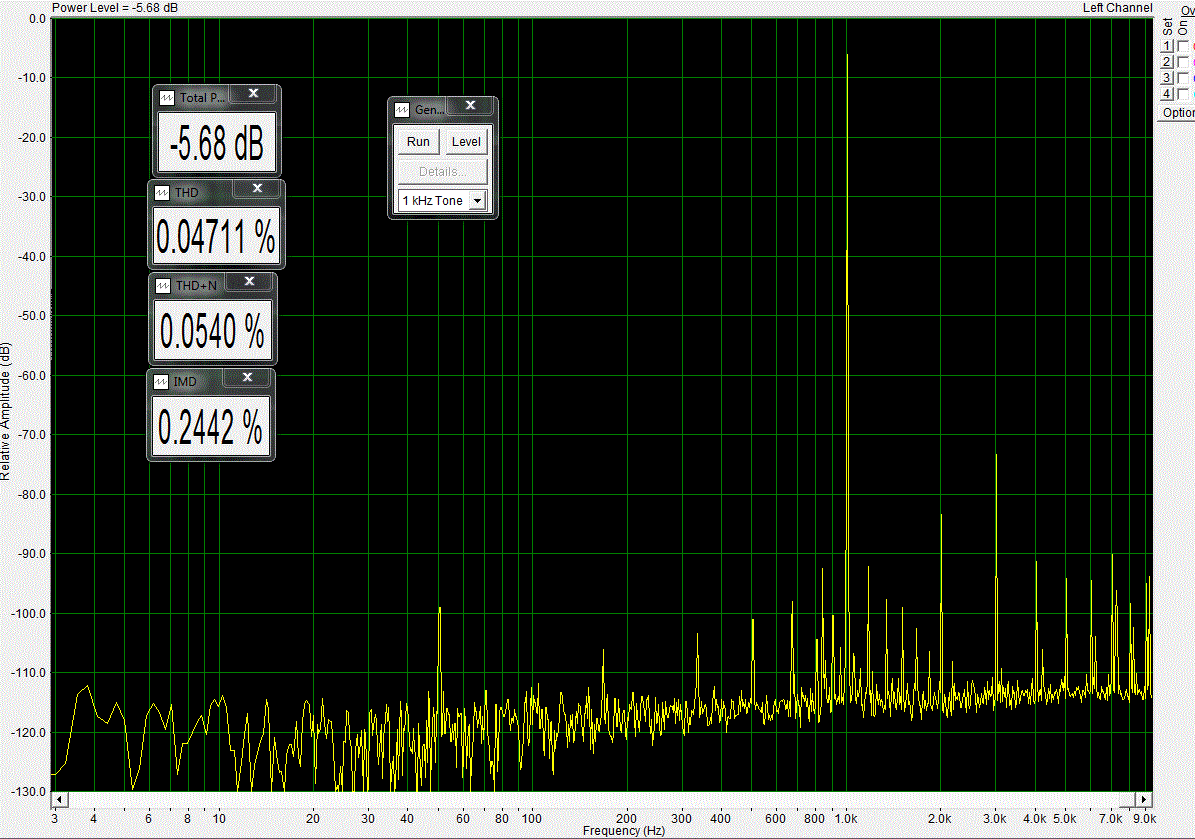Click the IMD window's waveform icon
The width and height of the screenshot is (1195, 839).
pos(160,382)
